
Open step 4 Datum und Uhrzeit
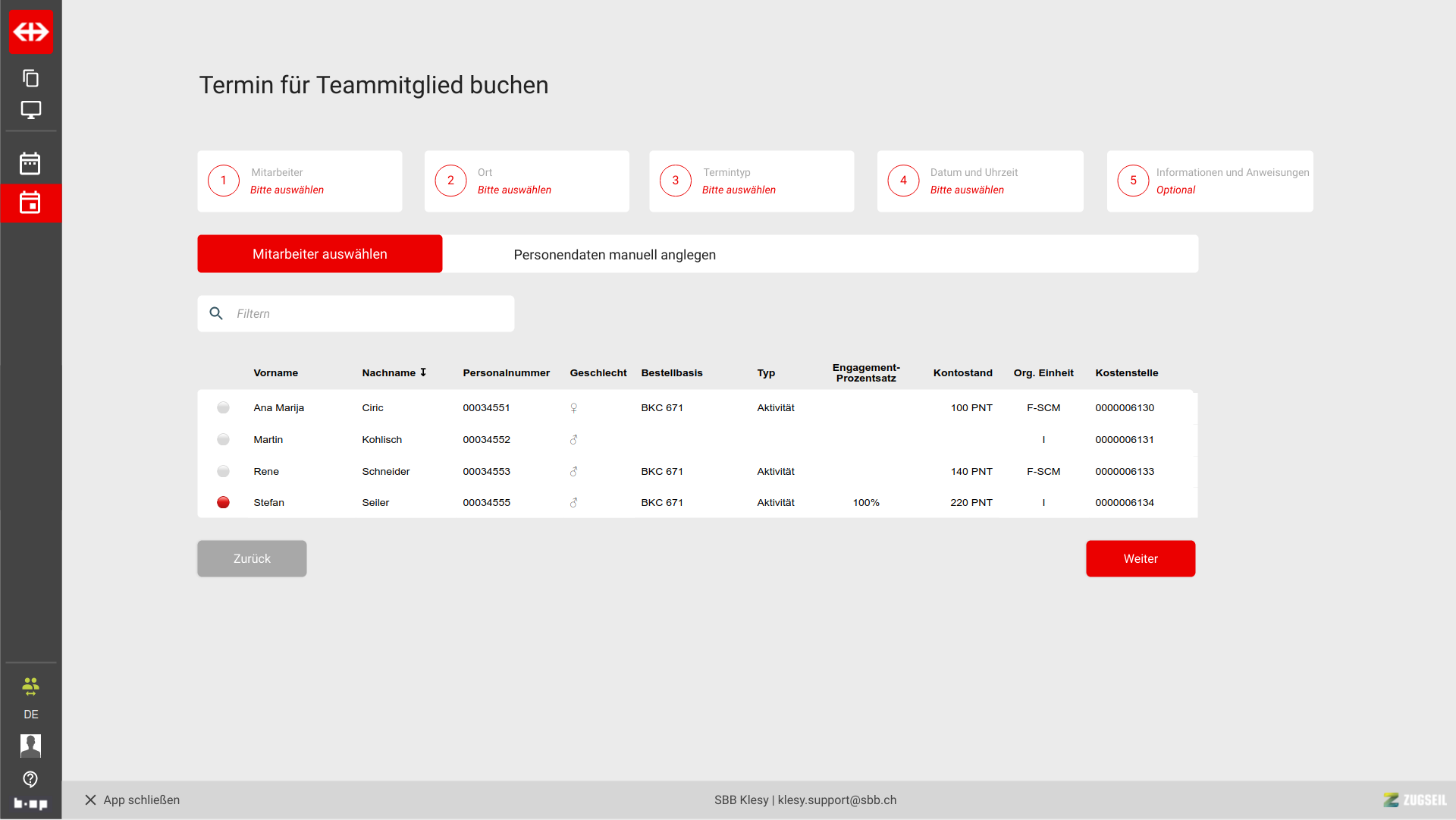(980, 181)
